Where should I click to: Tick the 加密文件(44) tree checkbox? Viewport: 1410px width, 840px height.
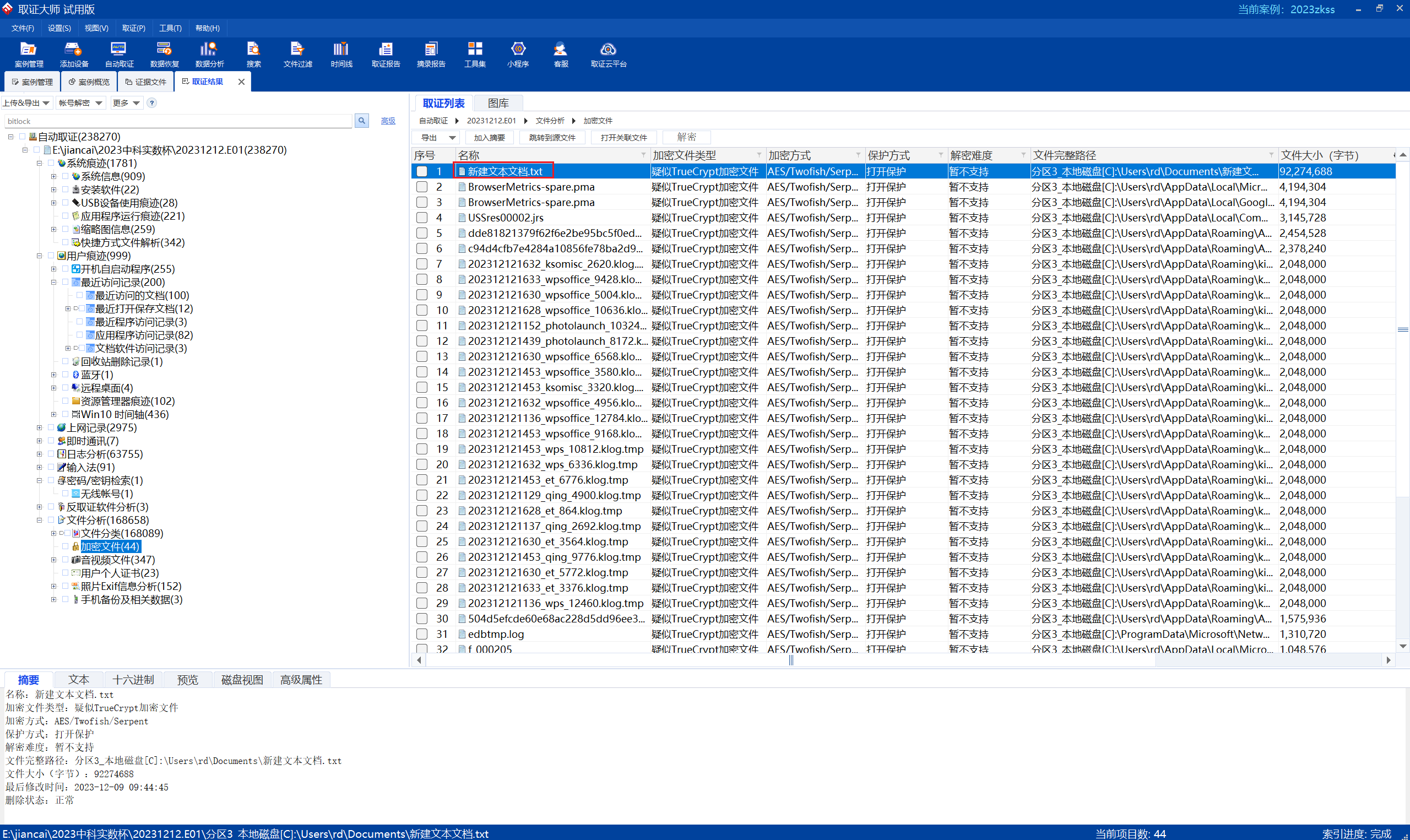pyautogui.click(x=65, y=547)
